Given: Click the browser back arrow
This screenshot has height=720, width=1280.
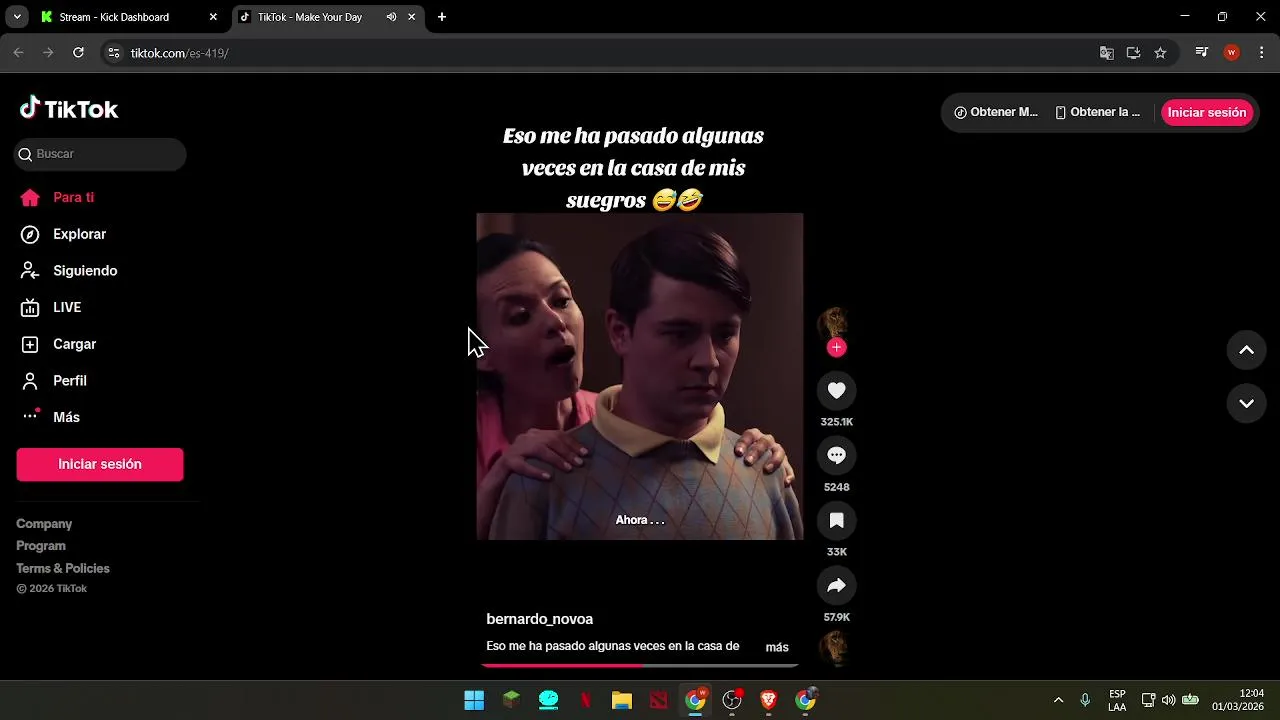Looking at the screenshot, I should [18, 53].
